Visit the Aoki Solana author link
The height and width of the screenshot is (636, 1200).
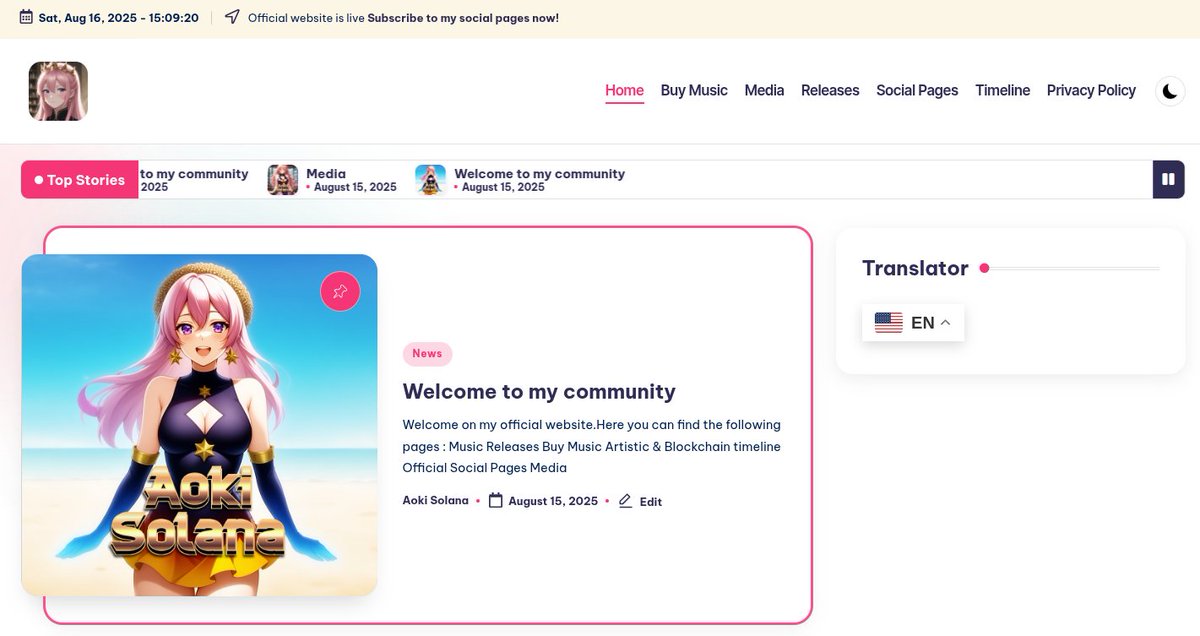pos(435,501)
